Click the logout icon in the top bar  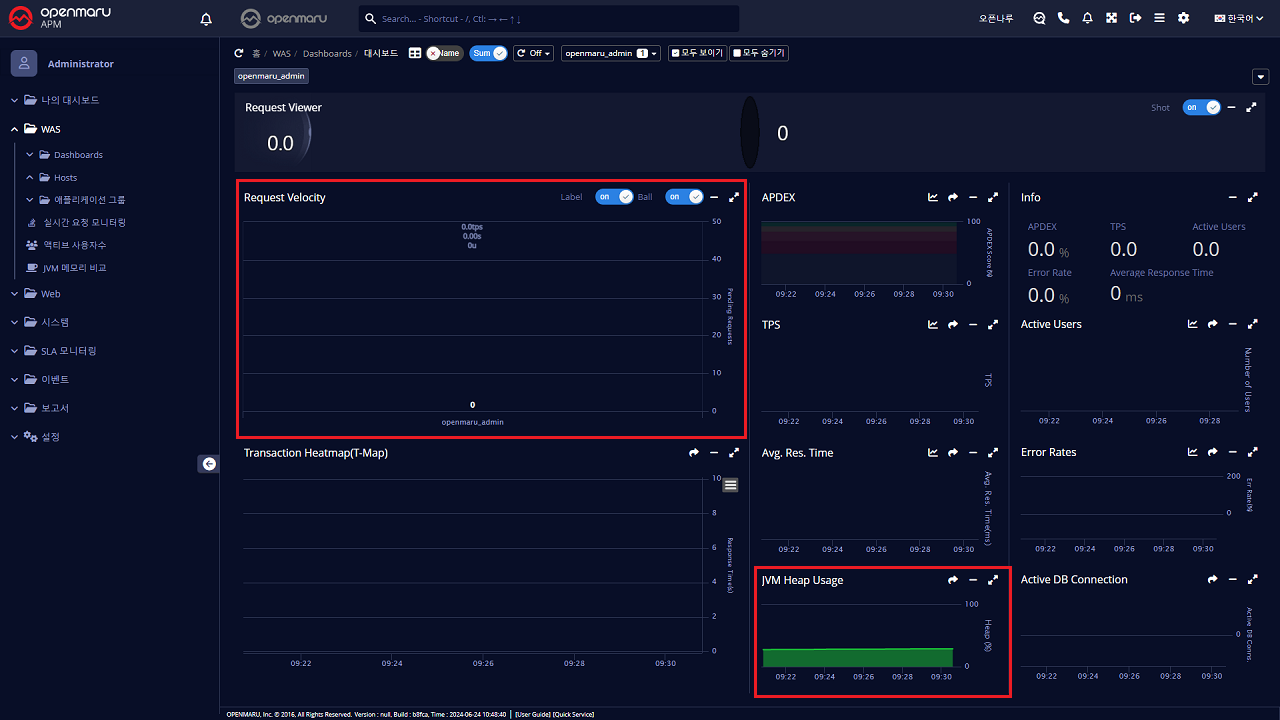1135,18
